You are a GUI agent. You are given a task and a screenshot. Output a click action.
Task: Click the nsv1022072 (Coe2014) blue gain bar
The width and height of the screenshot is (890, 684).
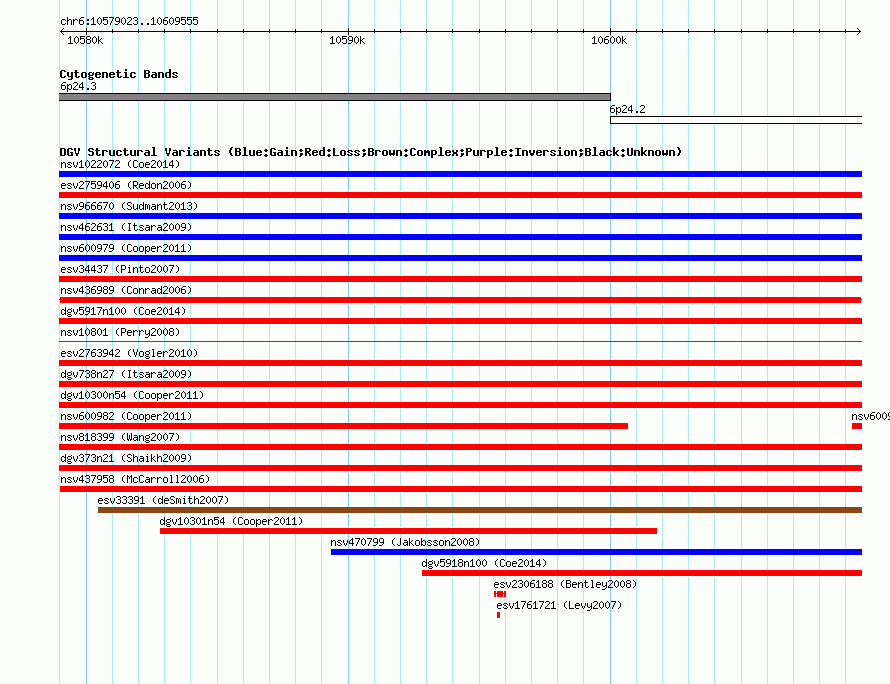tap(460, 174)
